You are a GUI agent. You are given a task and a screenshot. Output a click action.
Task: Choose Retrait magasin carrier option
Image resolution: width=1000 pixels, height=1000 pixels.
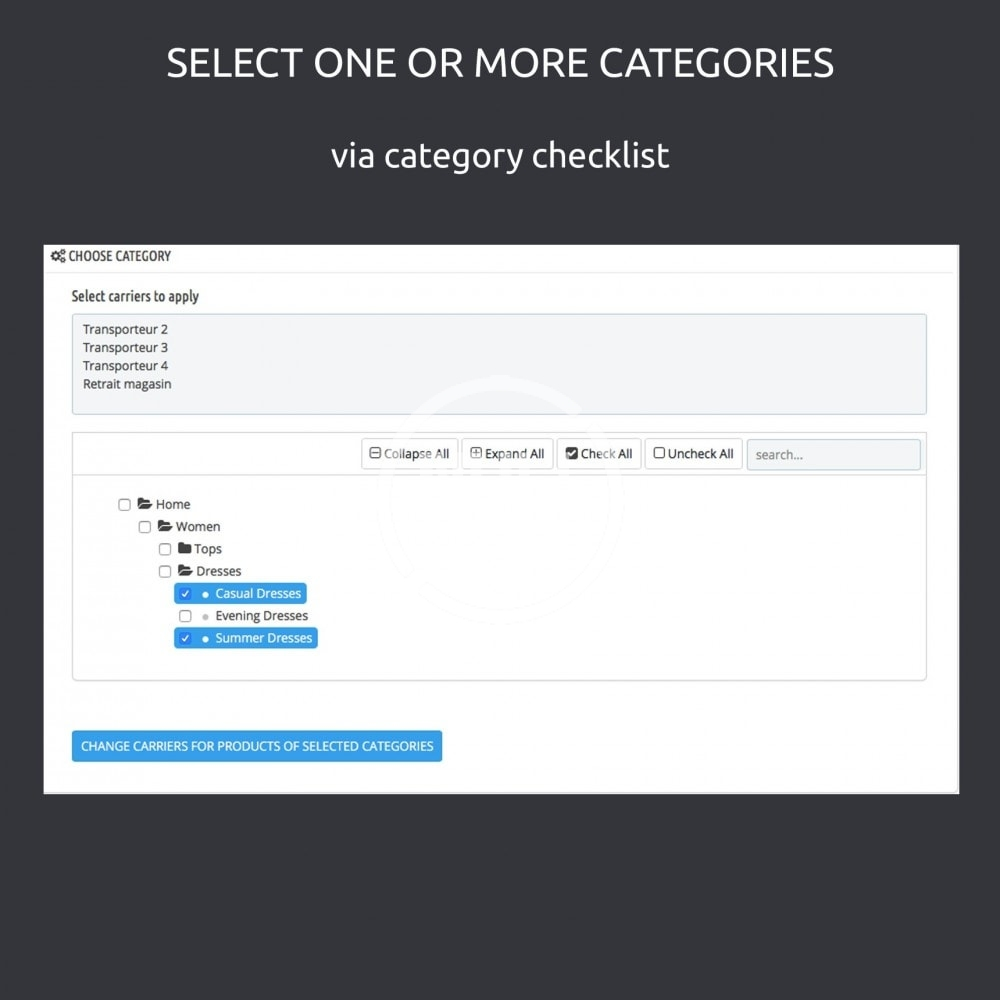(x=127, y=384)
